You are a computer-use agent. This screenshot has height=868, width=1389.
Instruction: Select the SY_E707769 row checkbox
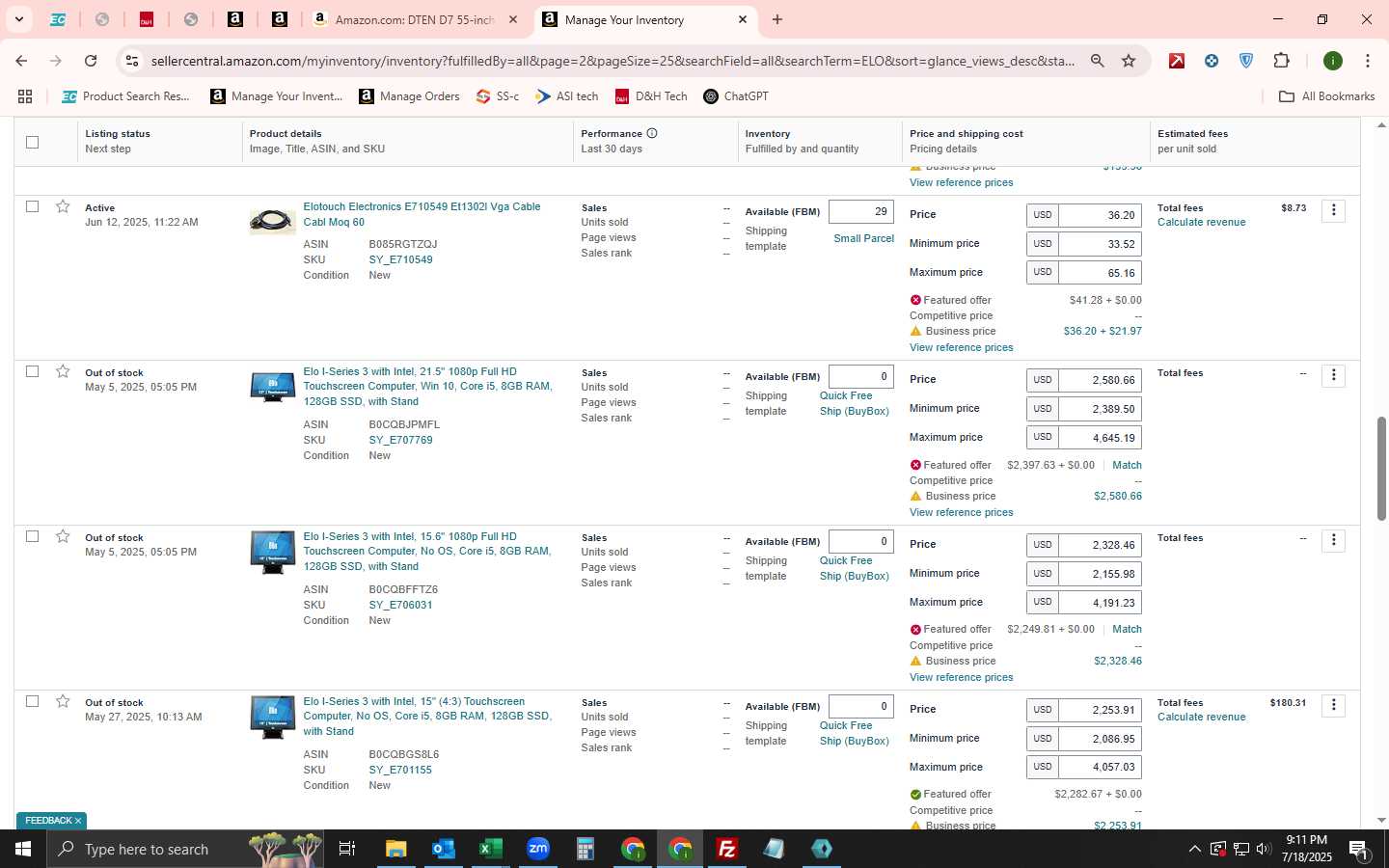pos(32,371)
